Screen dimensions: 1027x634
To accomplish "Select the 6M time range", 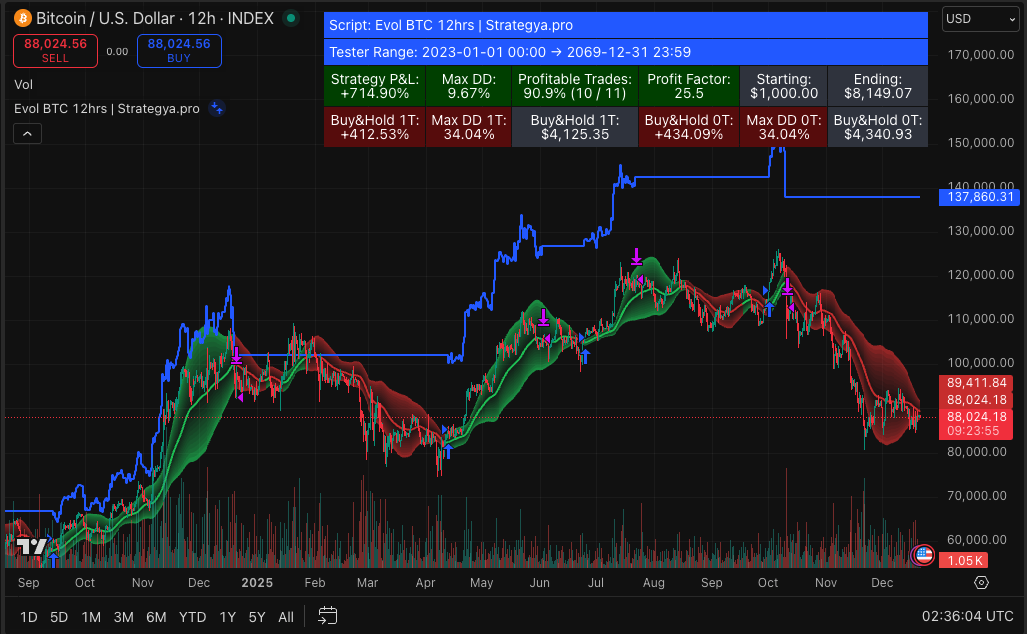I will point(156,617).
